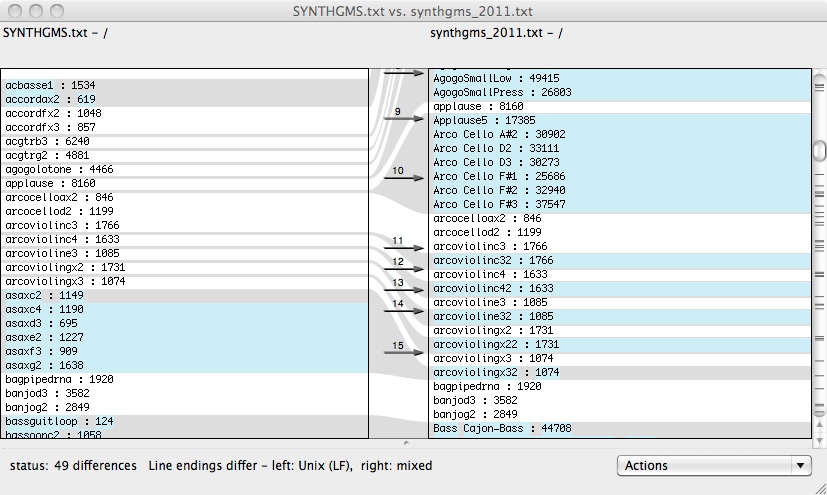Click the copy arrow for difference 14
Image resolution: width=827 pixels, height=495 pixels.
tap(403, 311)
